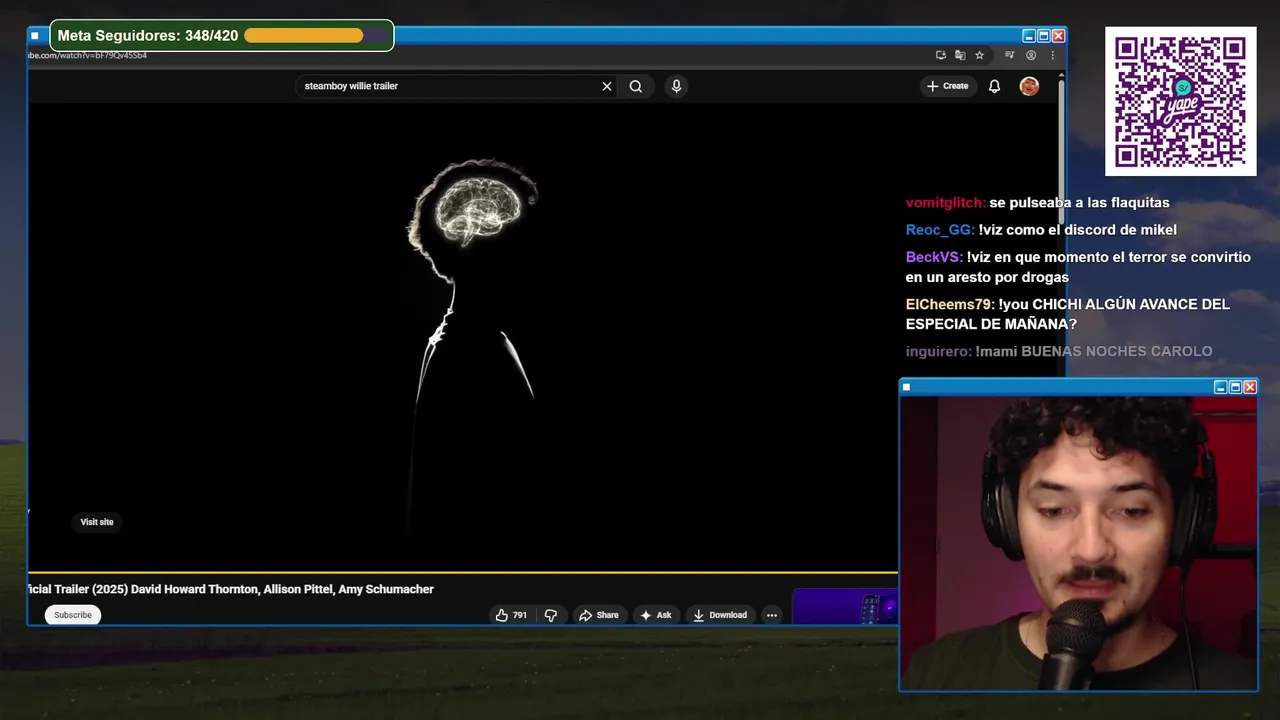
Task: Click username vomitglitch in chat
Action: 945,203
